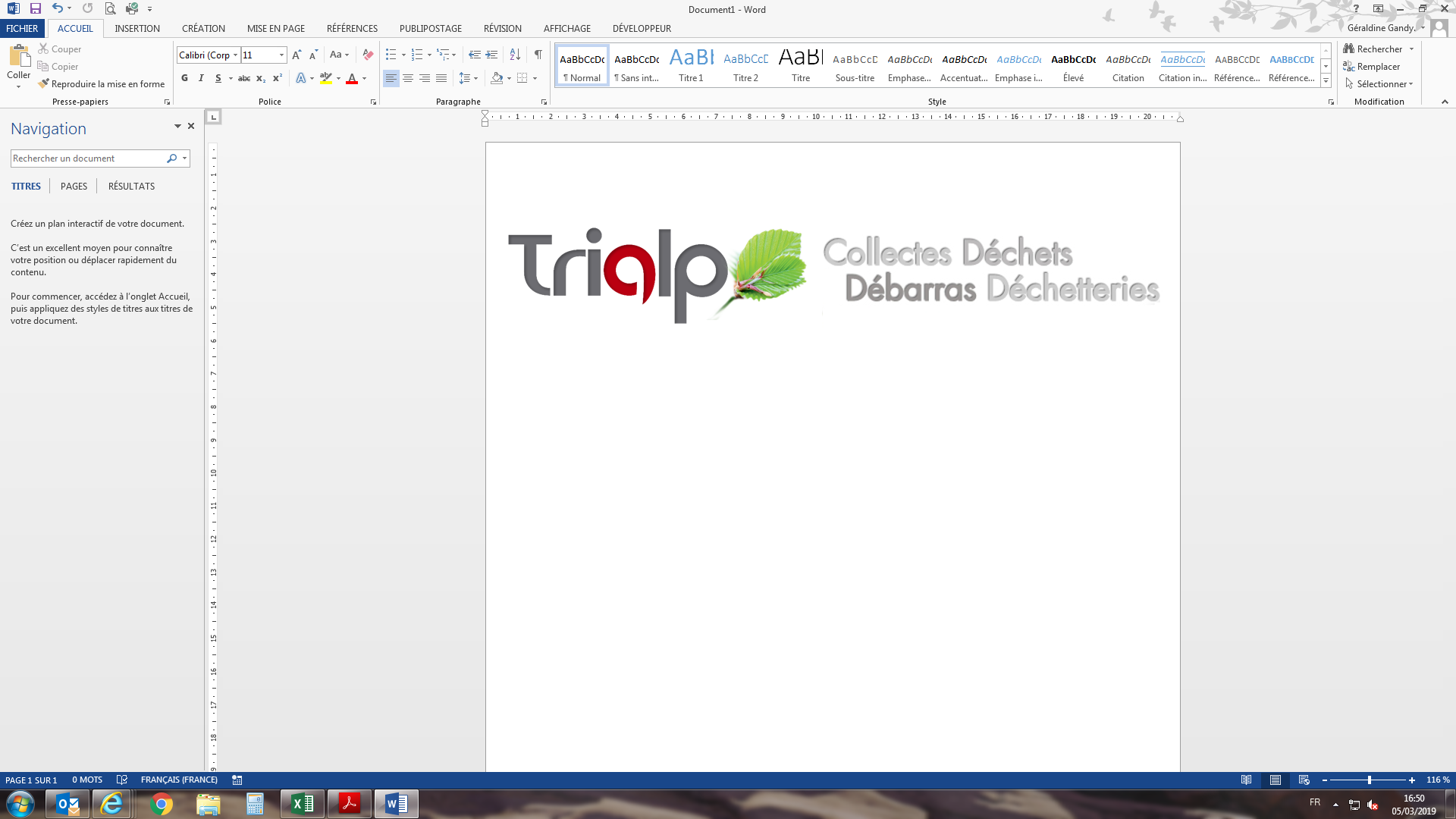Open Navigation pane options arrow
The image size is (1456, 819).
pyautogui.click(x=177, y=127)
